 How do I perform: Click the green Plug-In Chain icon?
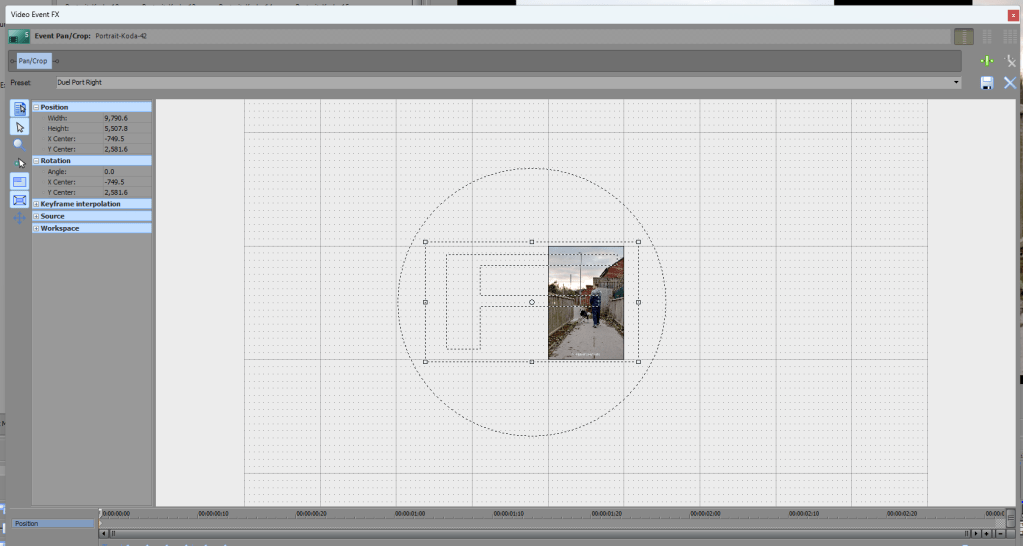click(x=987, y=61)
